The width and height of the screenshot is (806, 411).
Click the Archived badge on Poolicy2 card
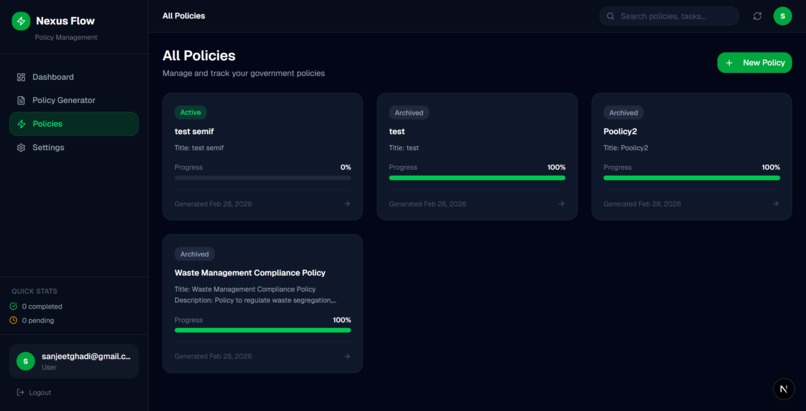(x=624, y=113)
